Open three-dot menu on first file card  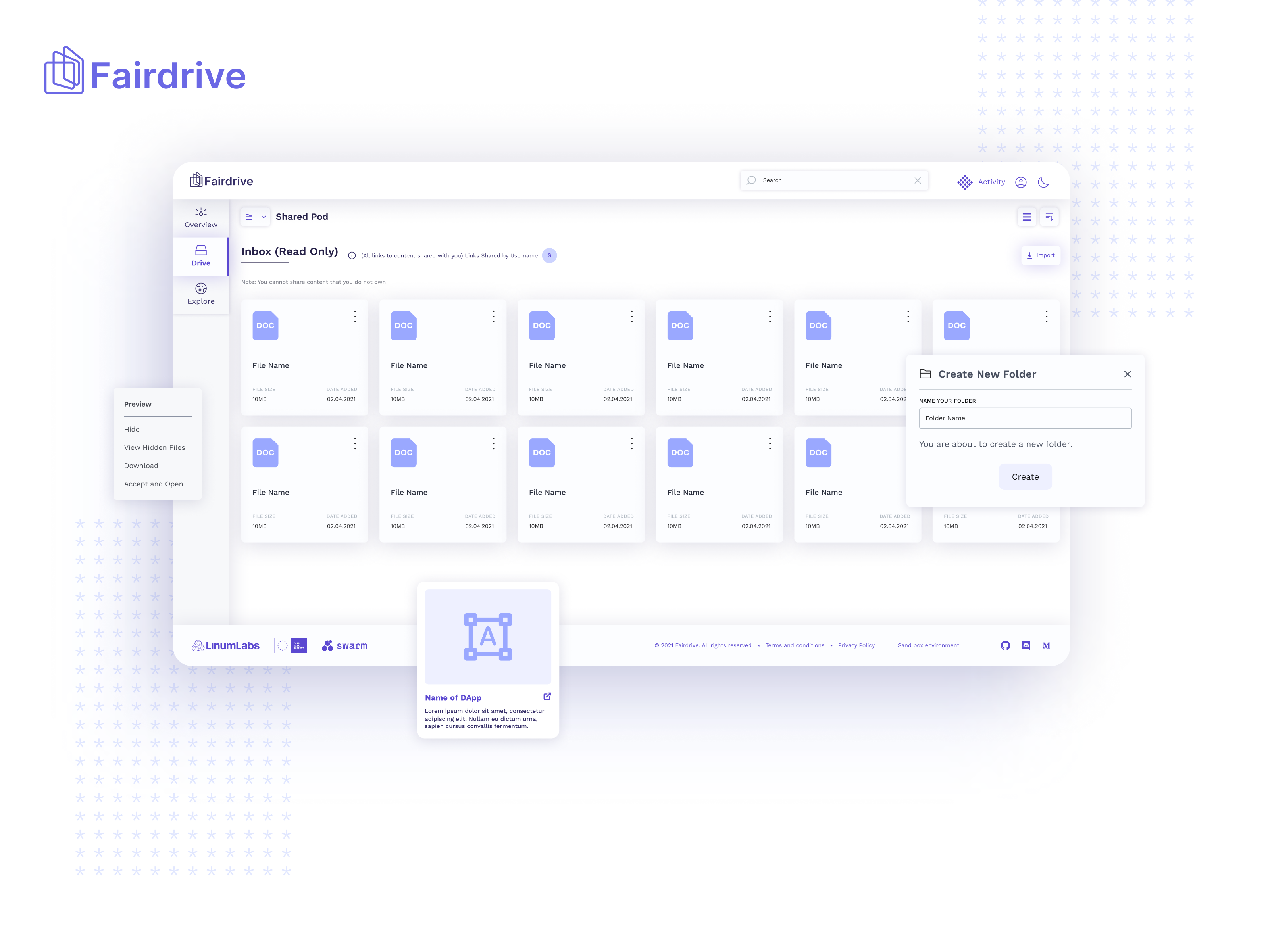355,317
